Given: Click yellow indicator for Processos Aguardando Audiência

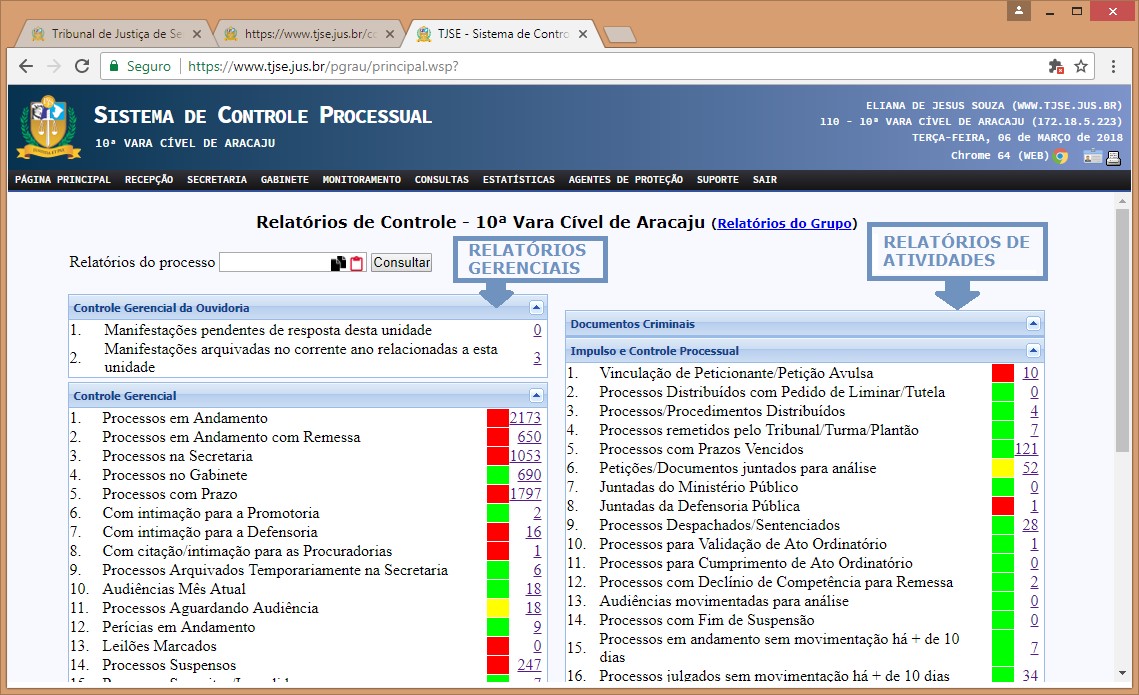Looking at the screenshot, I should point(498,608).
